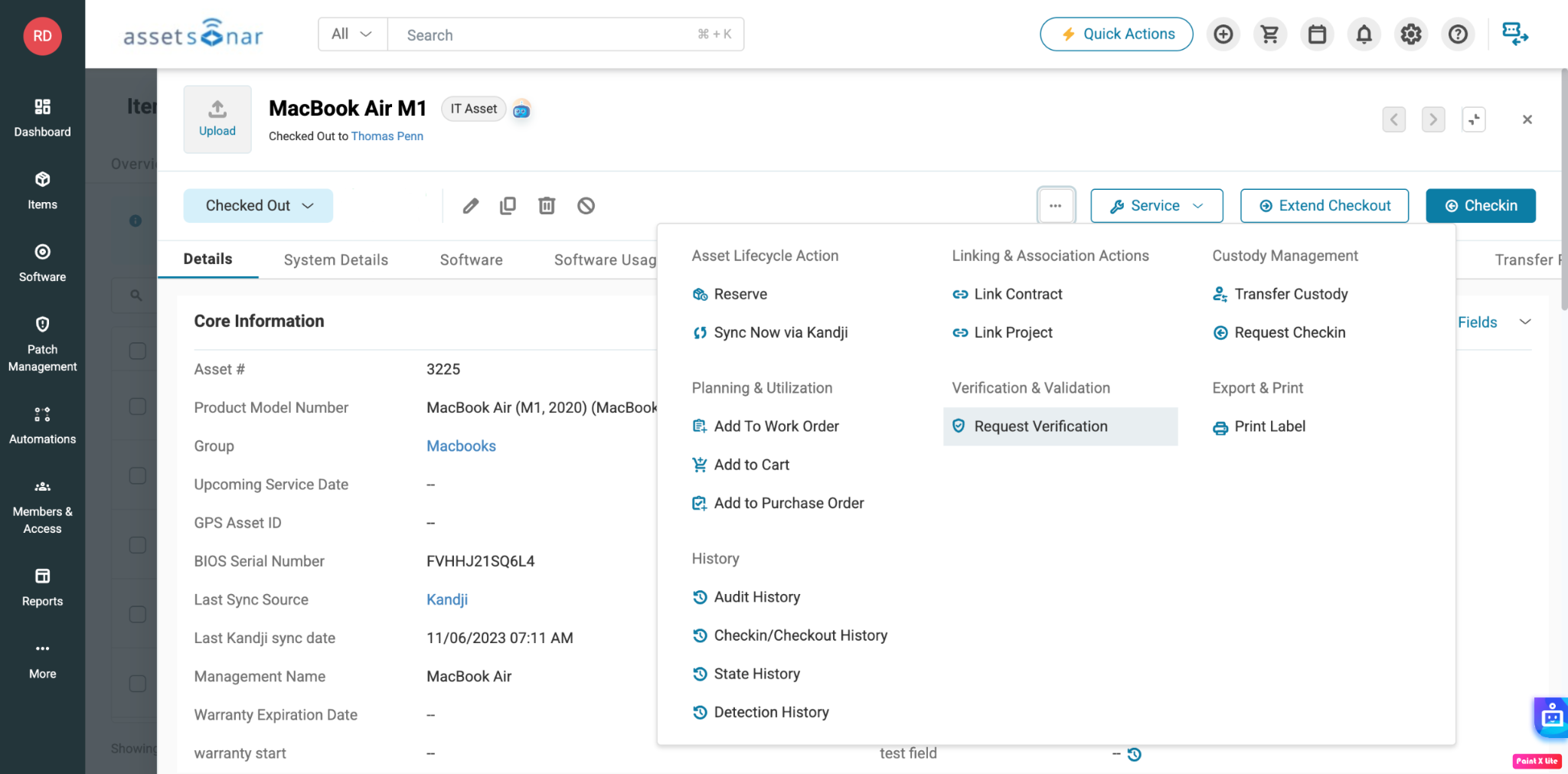
Task: Open Thomas Penn profile link
Action: point(387,136)
